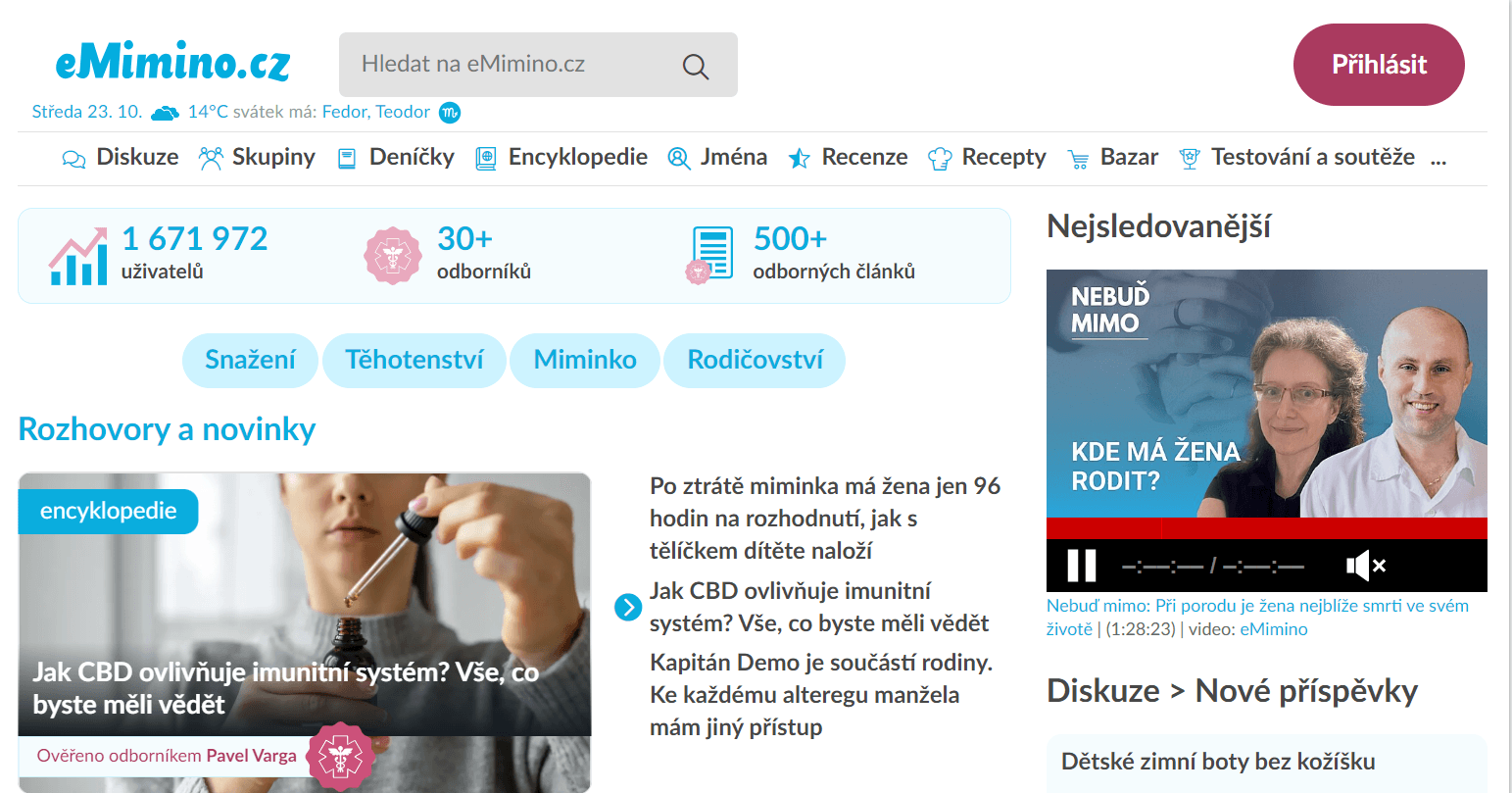Viewport: 1512px width, 793px height.
Task: Open the CBD headline overlaid on the image
Action: point(285,688)
